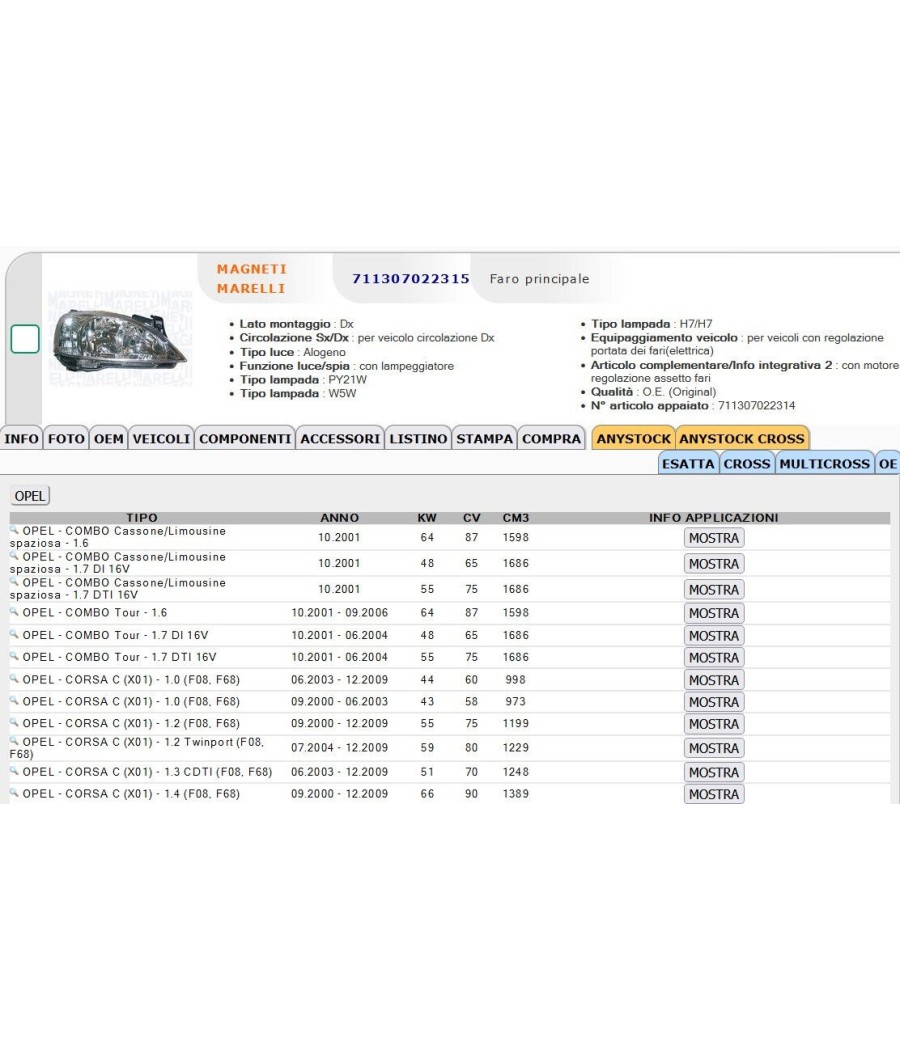Click MOSTRA for CORSA C 1.4

pos(714,794)
